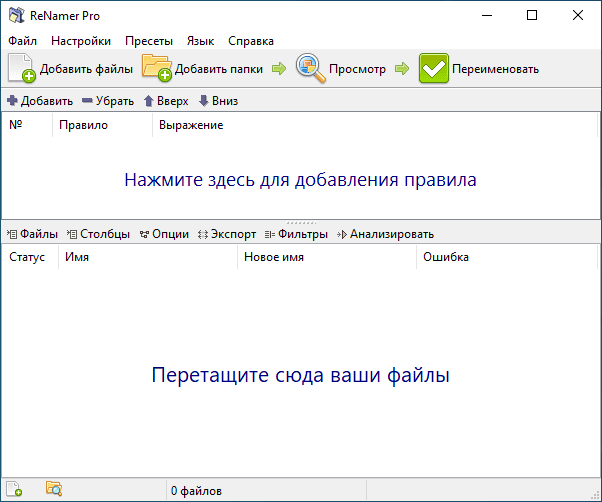602x502 pixels.
Task: Sort by the Имя column header
Action: 148,257
